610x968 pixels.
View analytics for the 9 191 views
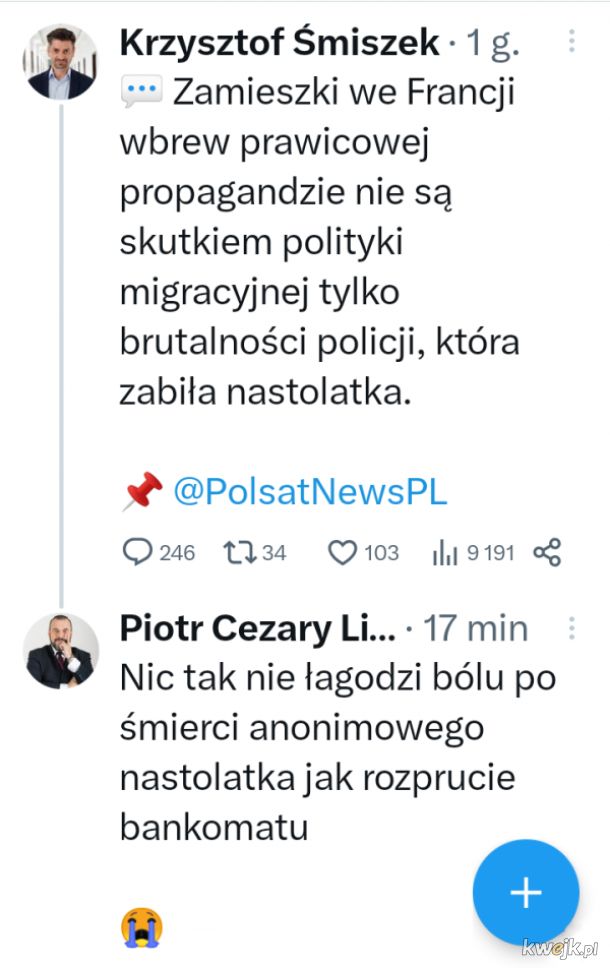(x=443, y=552)
